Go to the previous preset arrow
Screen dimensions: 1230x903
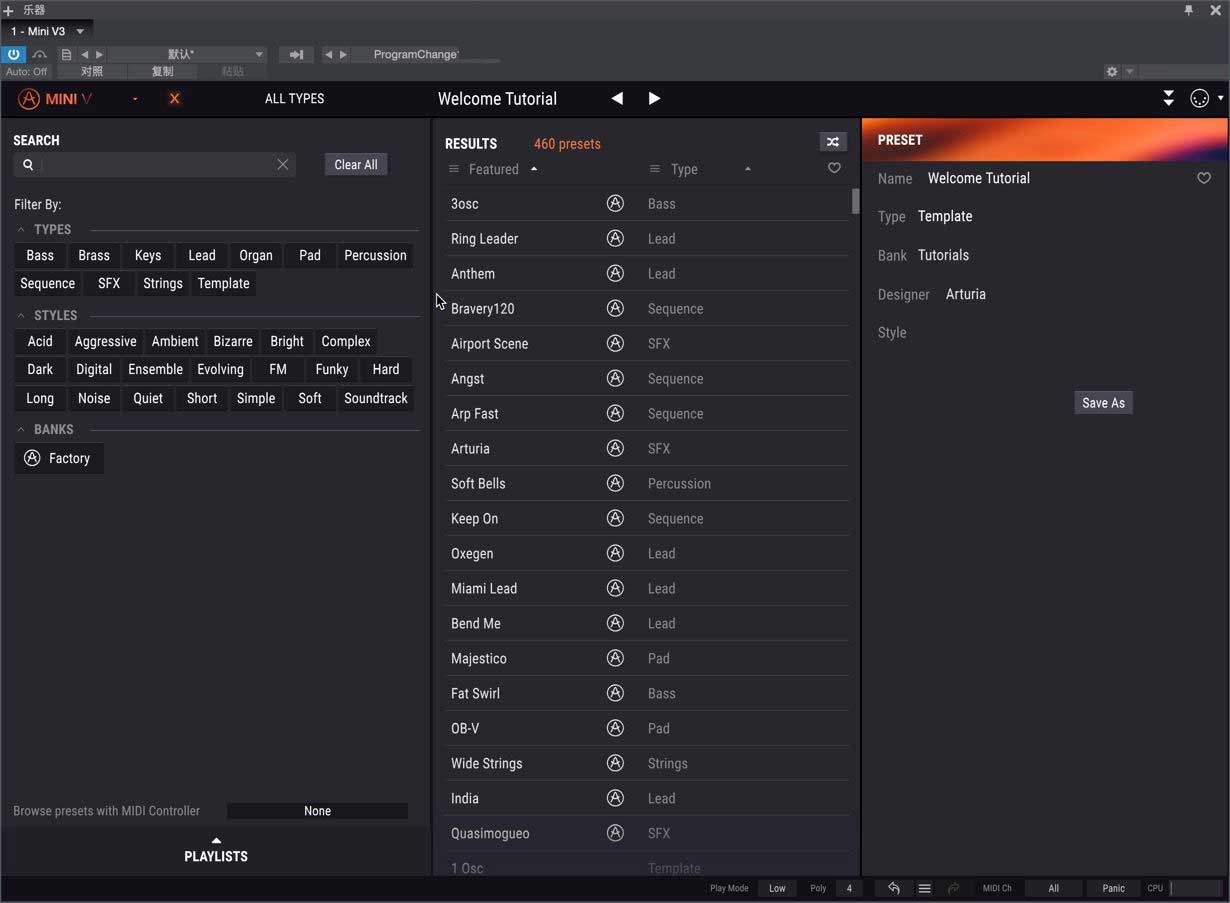pos(617,98)
